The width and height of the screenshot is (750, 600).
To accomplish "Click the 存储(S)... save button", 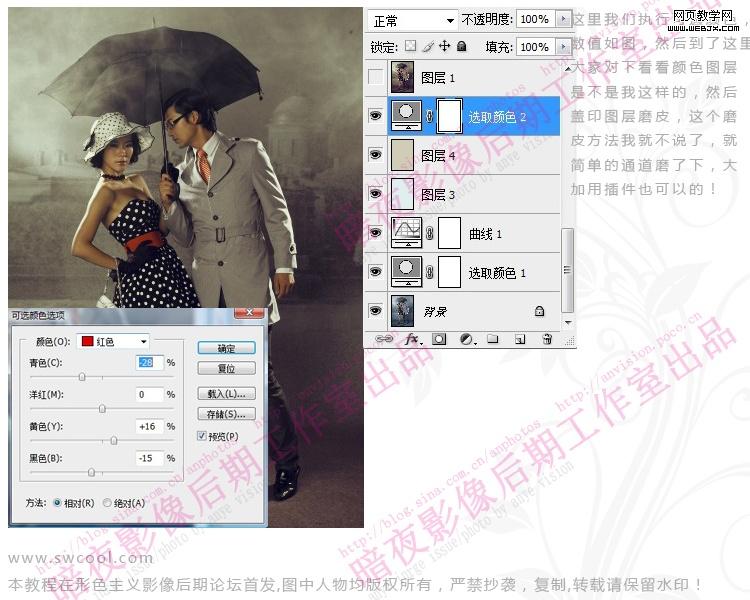I will (x=226, y=414).
